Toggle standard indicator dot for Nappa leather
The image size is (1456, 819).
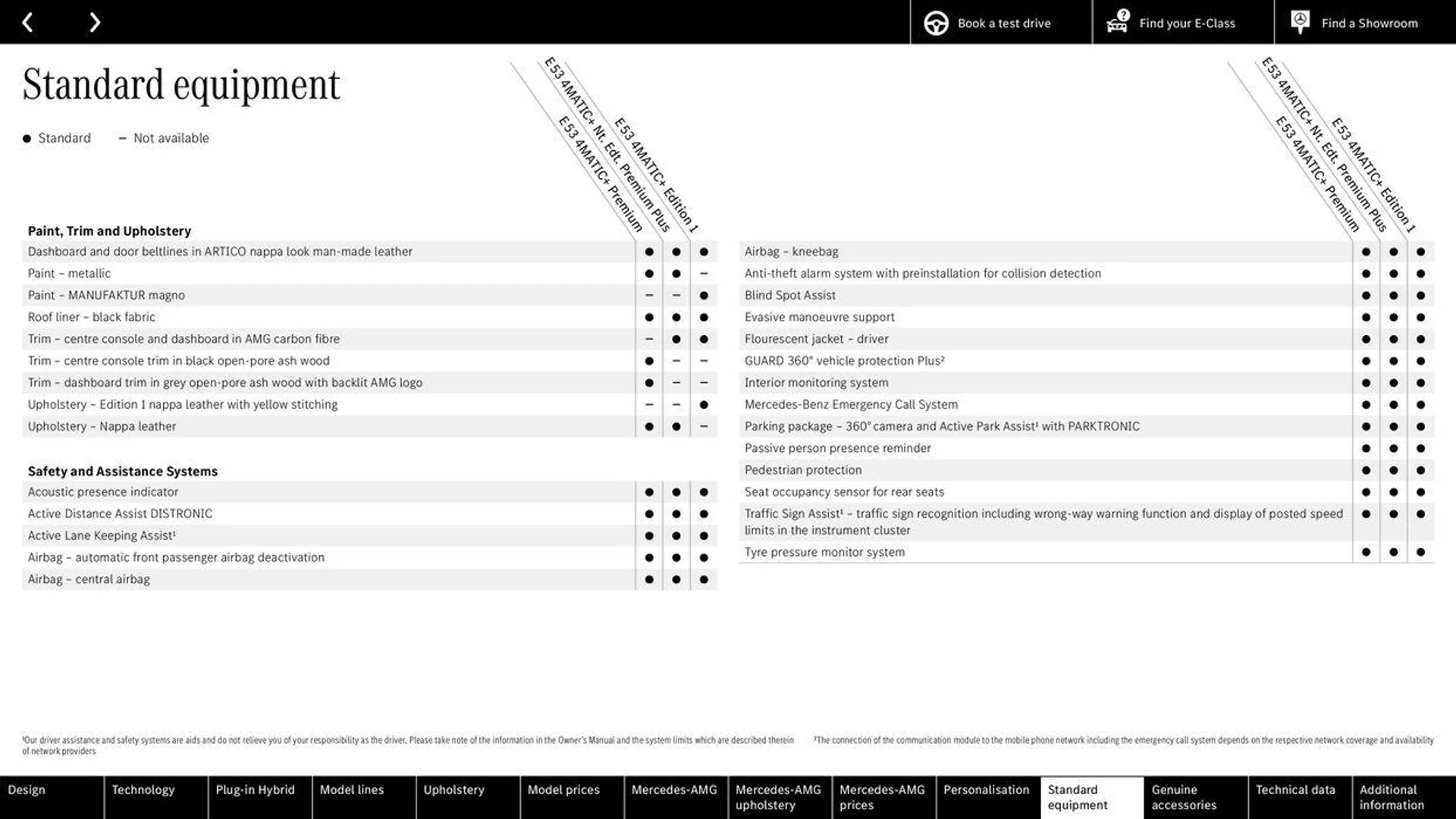pyautogui.click(x=648, y=426)
